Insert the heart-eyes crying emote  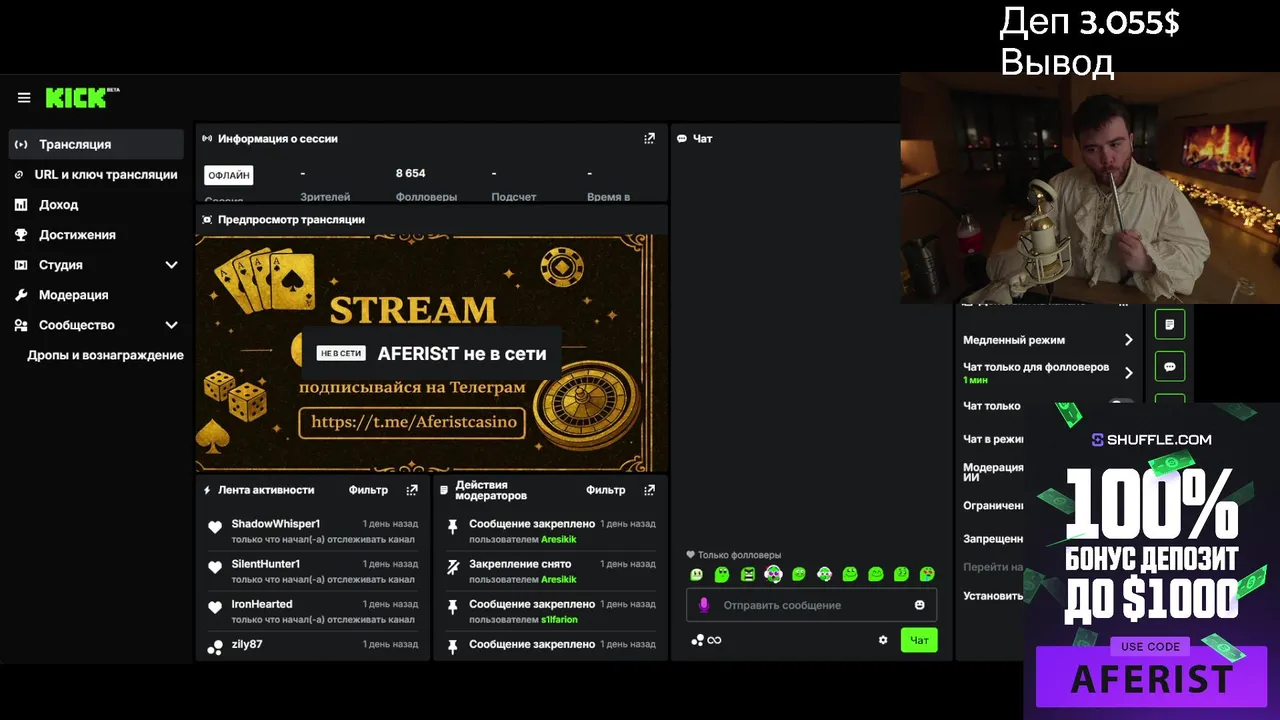[927, 574]
